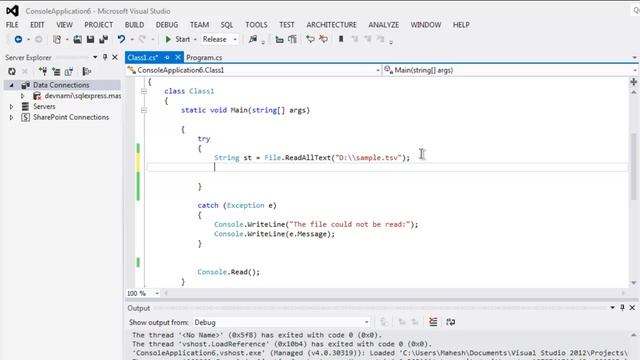640x360 pixels.
Task: Open the TEST menu
Action: 287,25
